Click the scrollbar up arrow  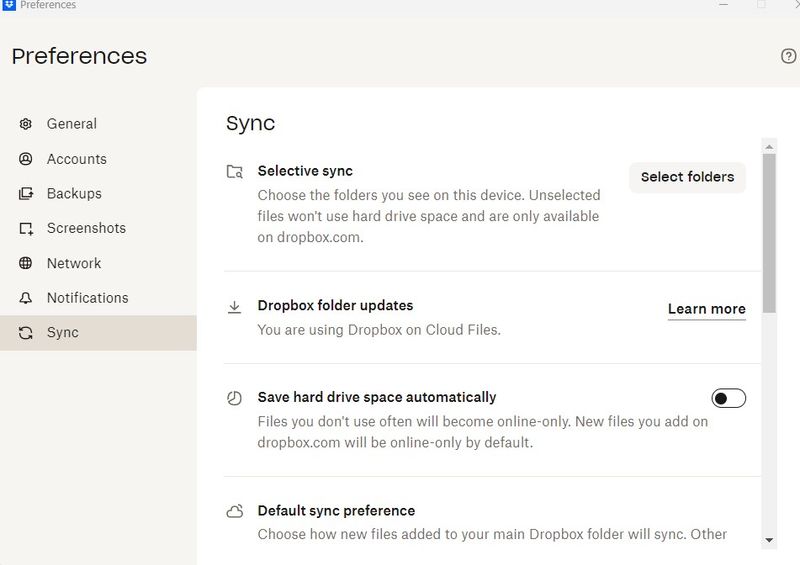click(x=769, y=147)
